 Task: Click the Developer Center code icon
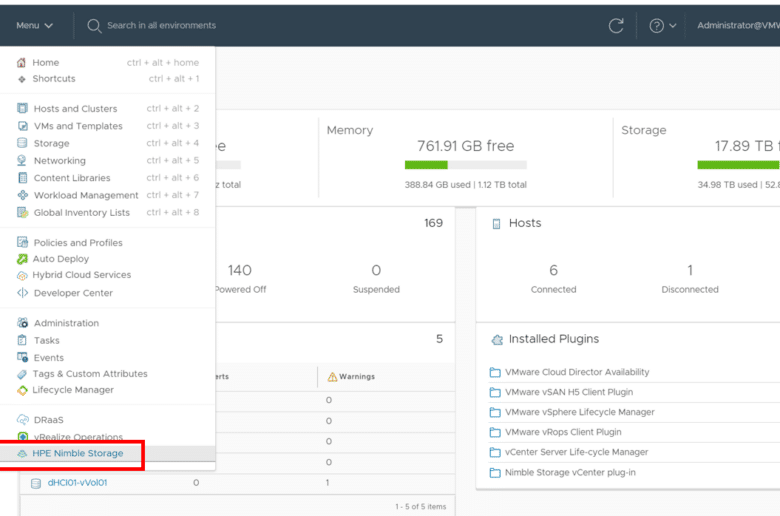(22, 293)
